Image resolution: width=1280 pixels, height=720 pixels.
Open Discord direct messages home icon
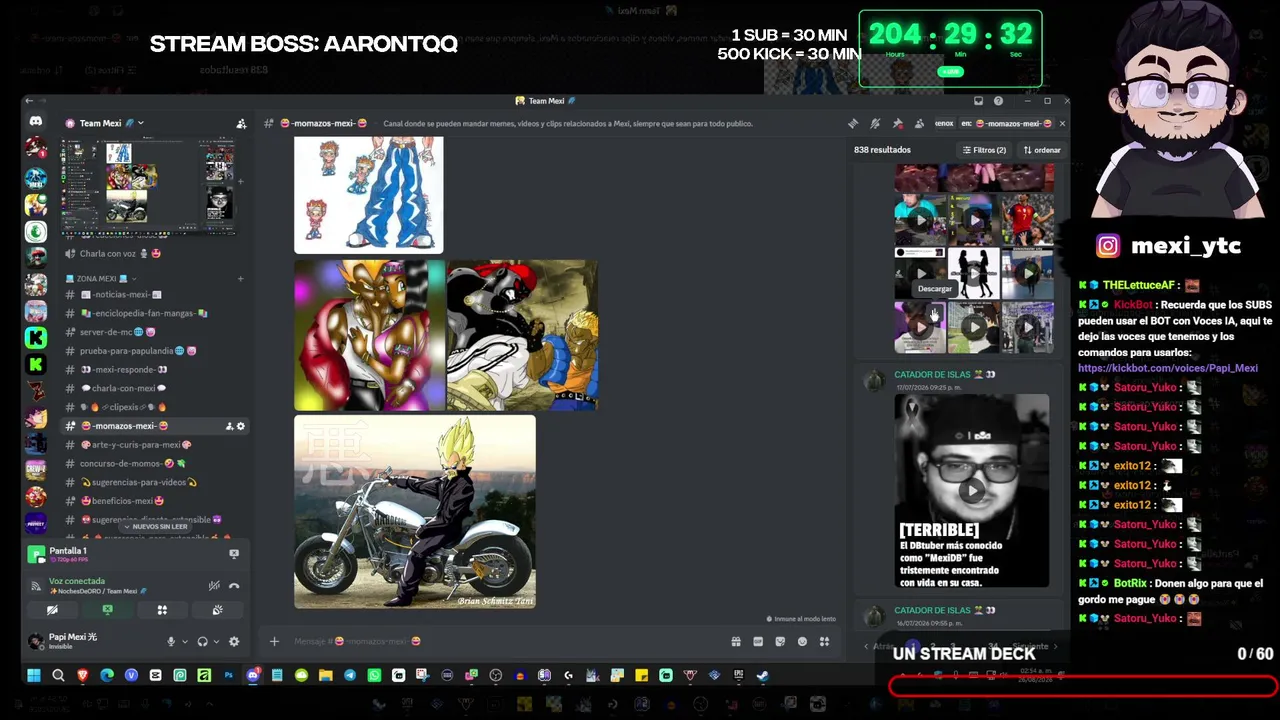click(35, 121)
